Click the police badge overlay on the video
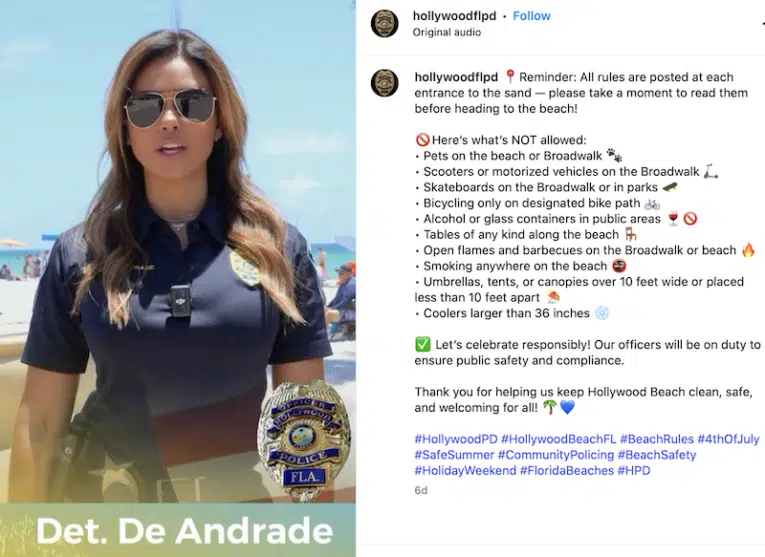 click(x=304, y=440)
